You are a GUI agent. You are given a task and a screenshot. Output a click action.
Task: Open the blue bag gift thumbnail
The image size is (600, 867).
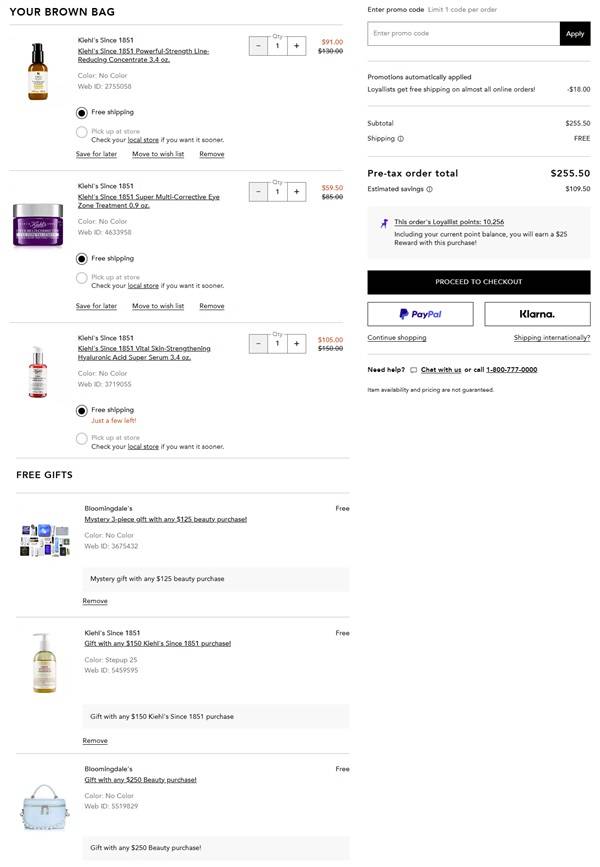pyautogui.click(x=44, y=809)
